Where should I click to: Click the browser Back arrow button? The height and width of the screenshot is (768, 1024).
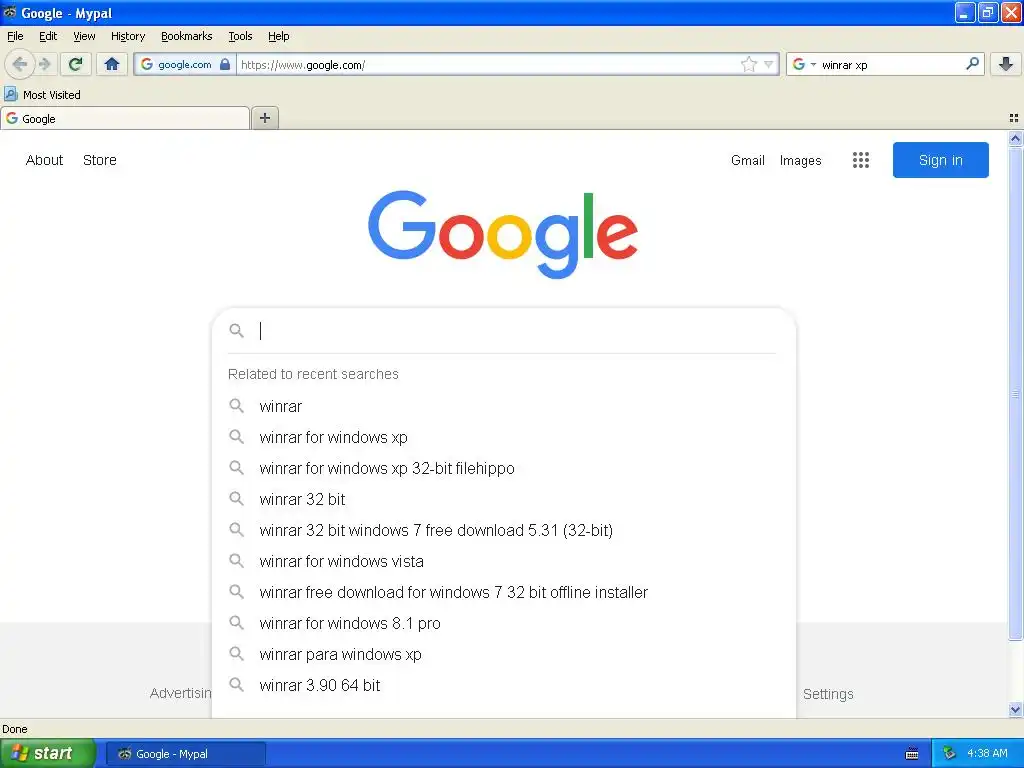point(19,64)
